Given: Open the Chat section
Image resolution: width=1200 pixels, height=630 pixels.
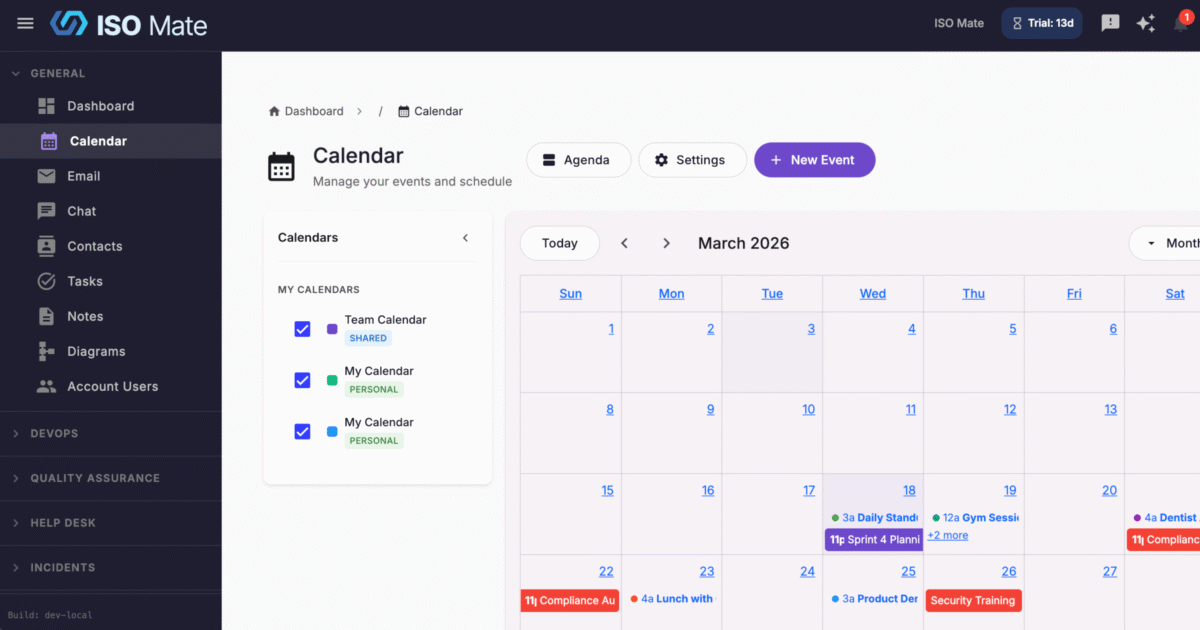Looking at the screenshot, I should (x=48, y=211).
